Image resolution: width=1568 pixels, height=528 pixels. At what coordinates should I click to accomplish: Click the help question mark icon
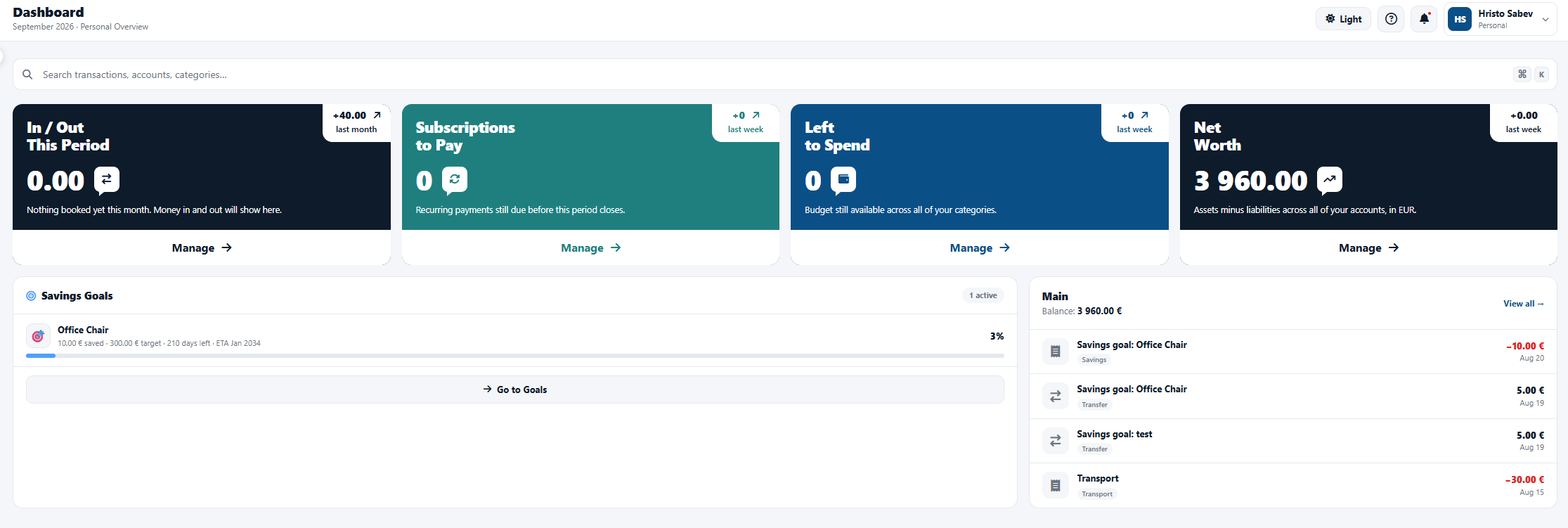pyautogui.click(x=1391, y=19)
